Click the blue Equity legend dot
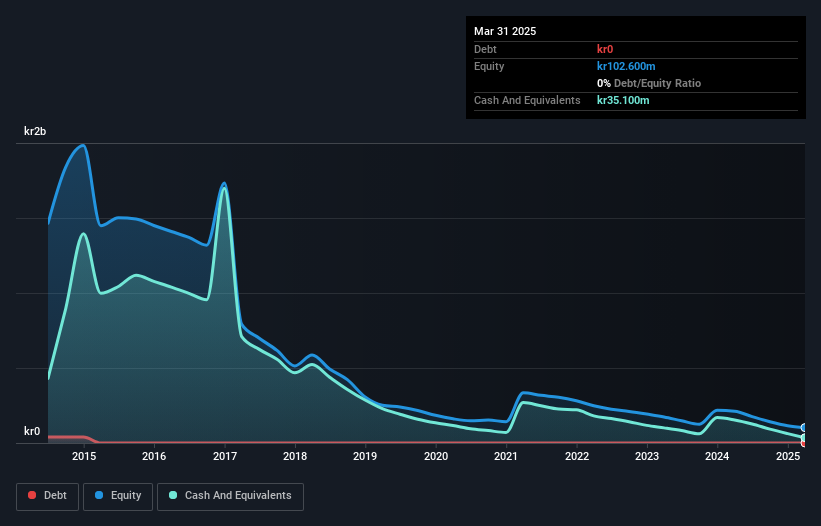 pos(99,495)
